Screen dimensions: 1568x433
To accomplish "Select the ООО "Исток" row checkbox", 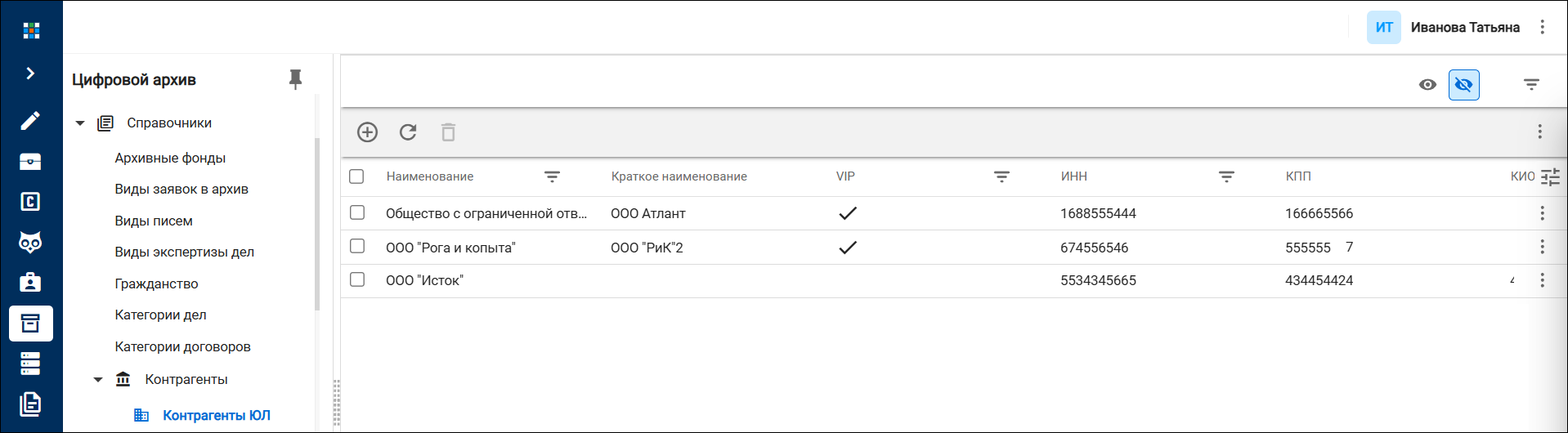I will coord(357,279).
